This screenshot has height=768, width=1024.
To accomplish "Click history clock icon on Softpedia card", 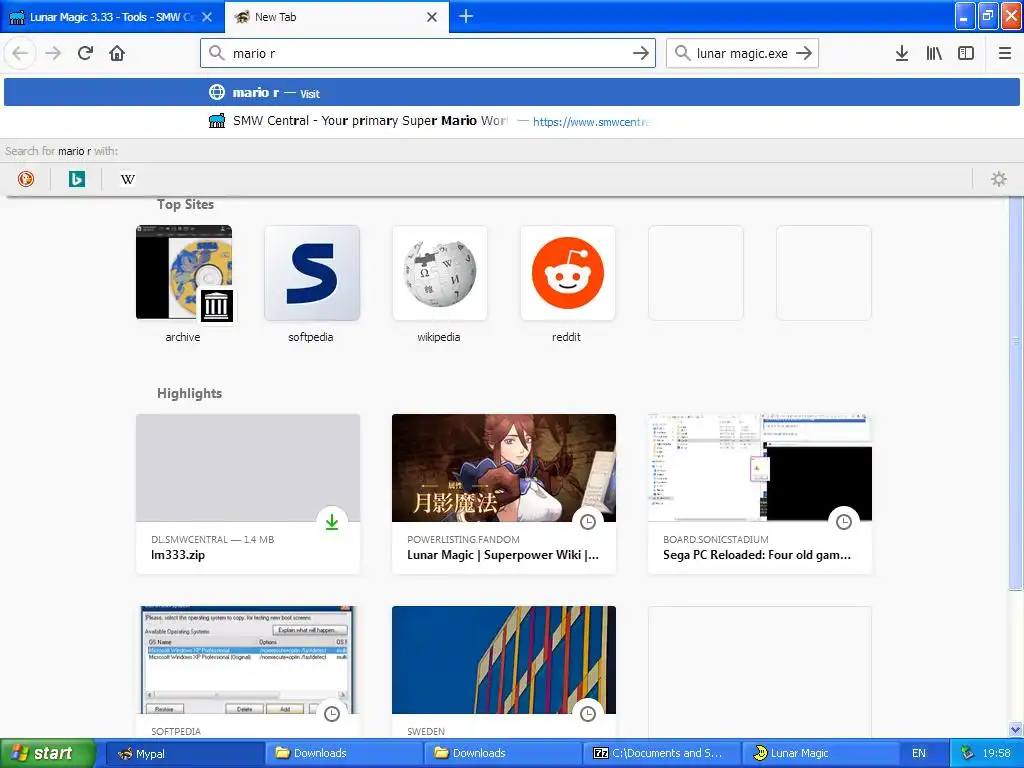I will click(332, 714).
